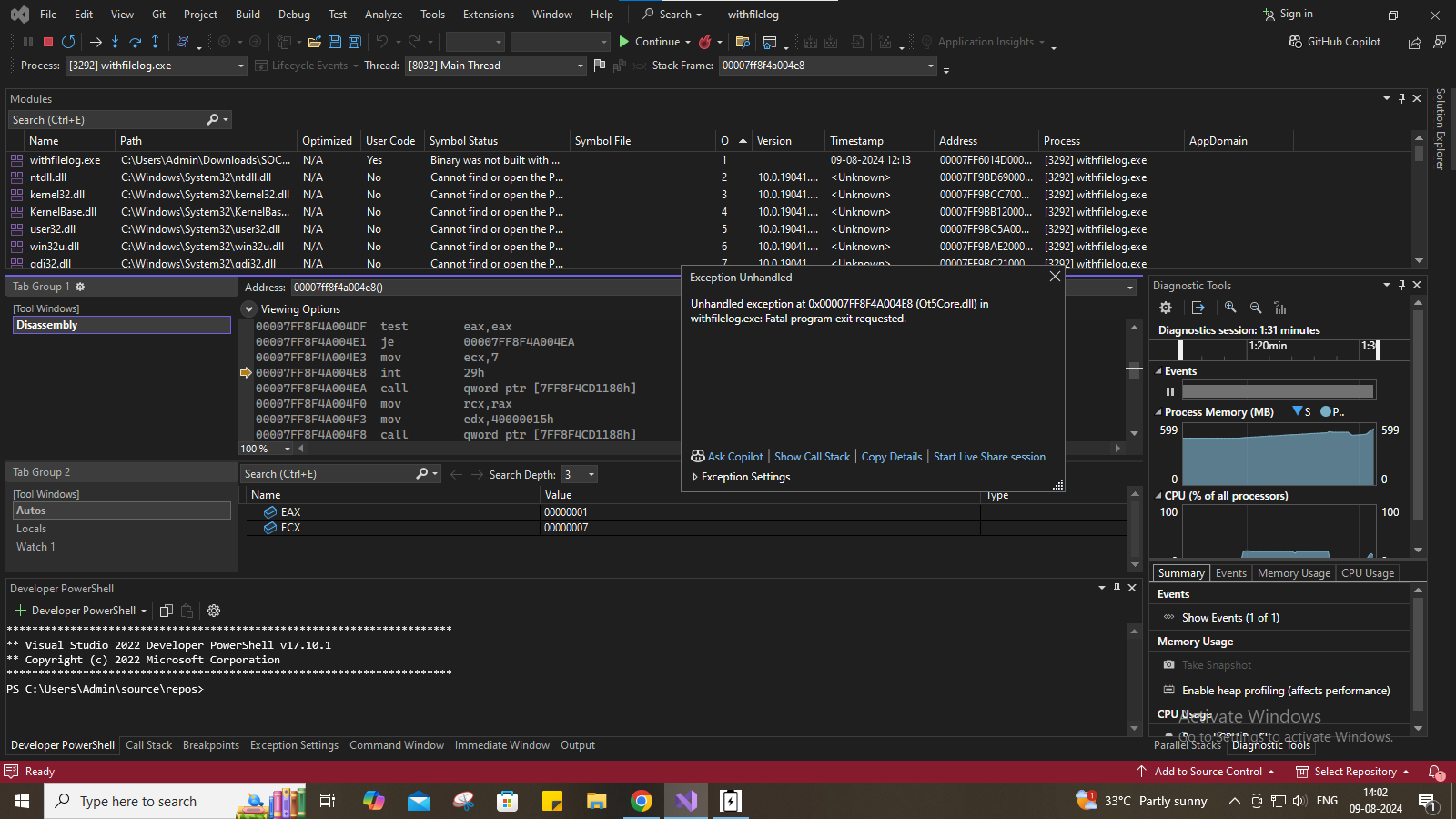Click Start Live Share session link
The height and width of the screenshot is (819, 1456).
pos(989,457)
